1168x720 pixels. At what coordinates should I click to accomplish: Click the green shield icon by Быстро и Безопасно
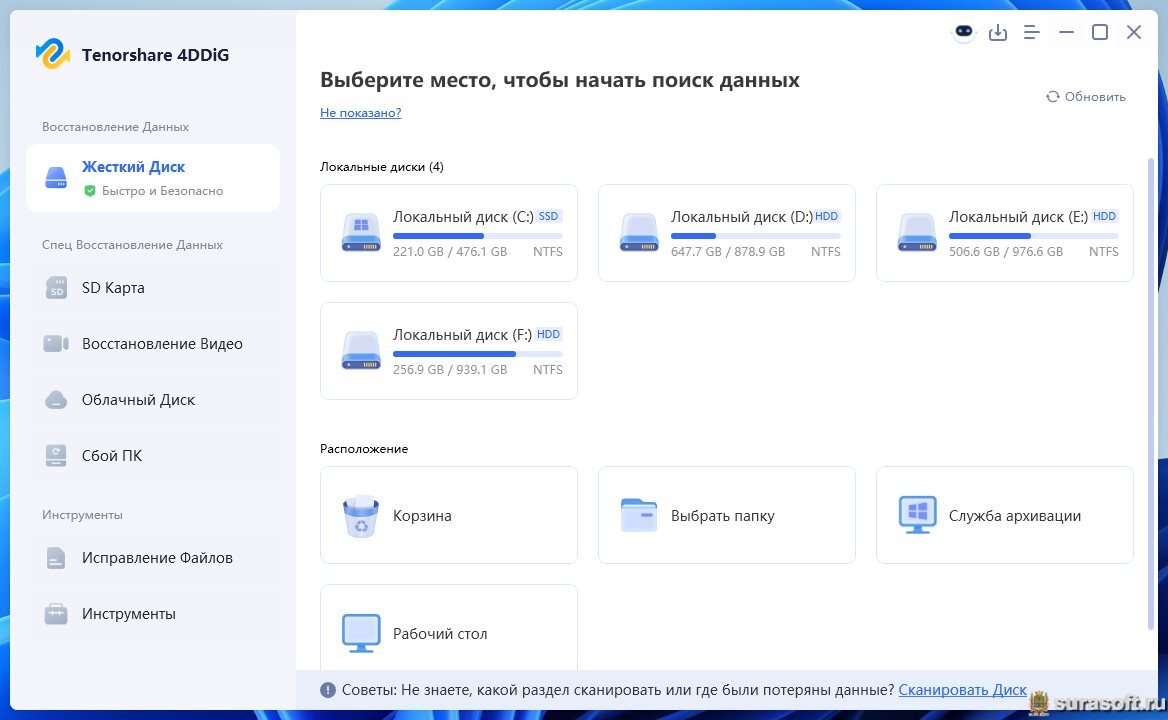point(90,191)
